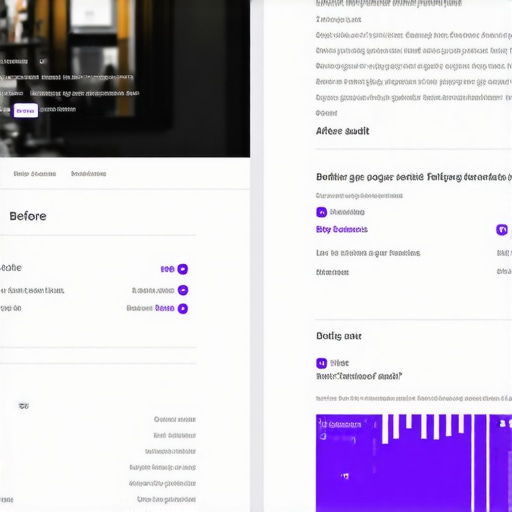The height and width of the screenshot is (512, 512).
Task: Click the purple square icon above the purple link
Action: (321, 212)
